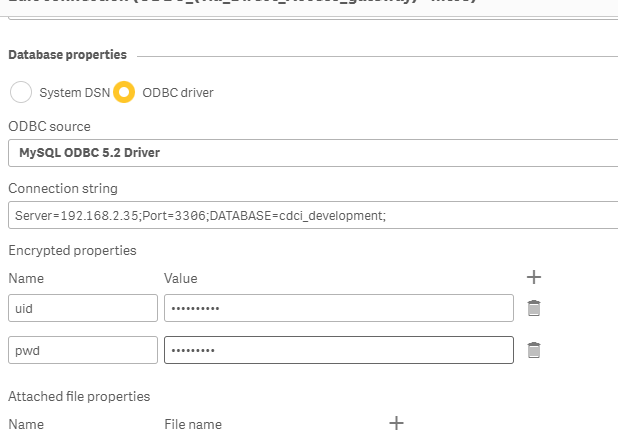The image size is (618, 437).
Task: Click the Encrypted properties heading
Action: point(72,250)
